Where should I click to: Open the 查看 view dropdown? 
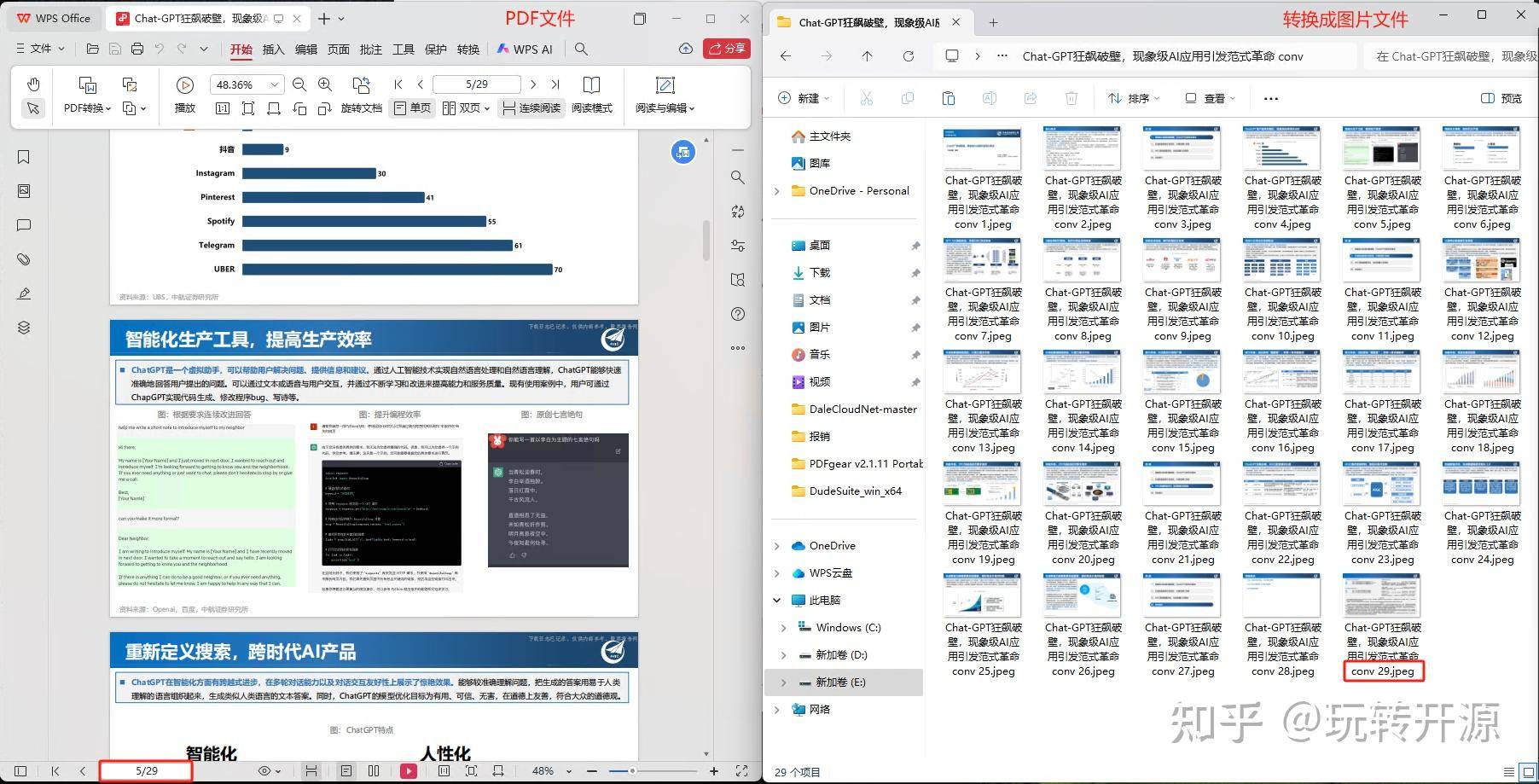point(1210,98)
